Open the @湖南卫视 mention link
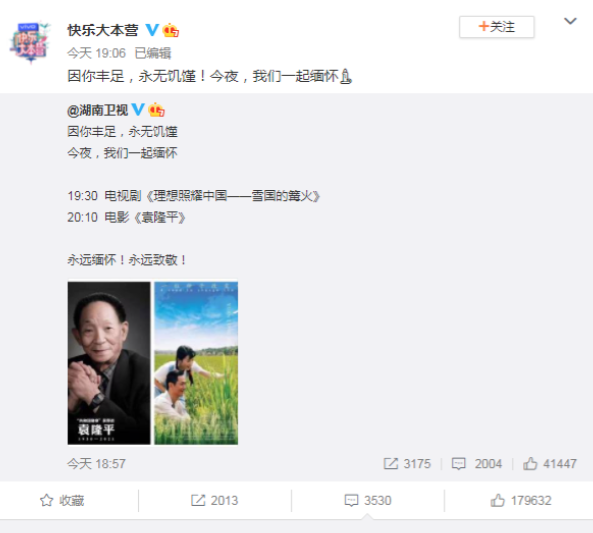This screenshot has height=533, width=593. 98,110
